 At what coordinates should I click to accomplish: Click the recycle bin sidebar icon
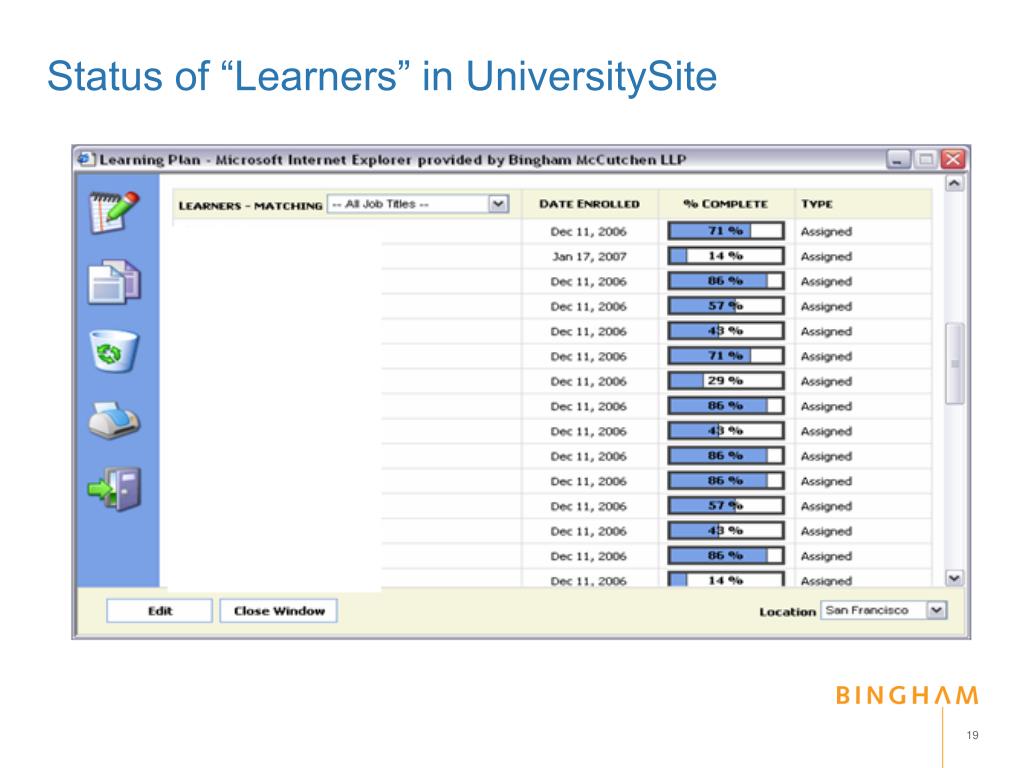coord(114,351)
